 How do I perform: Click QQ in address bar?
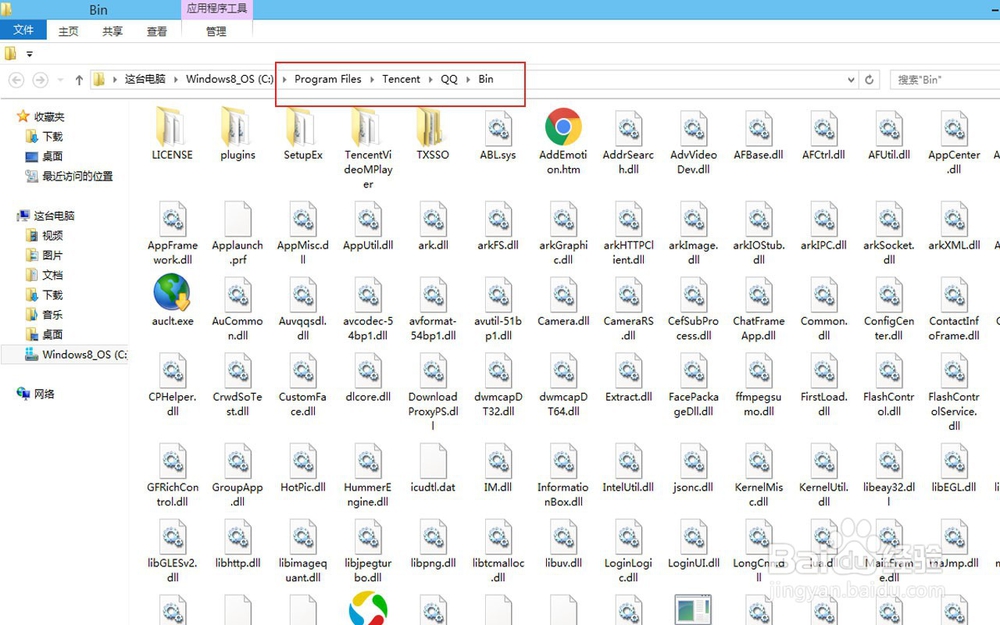(449, 79)
